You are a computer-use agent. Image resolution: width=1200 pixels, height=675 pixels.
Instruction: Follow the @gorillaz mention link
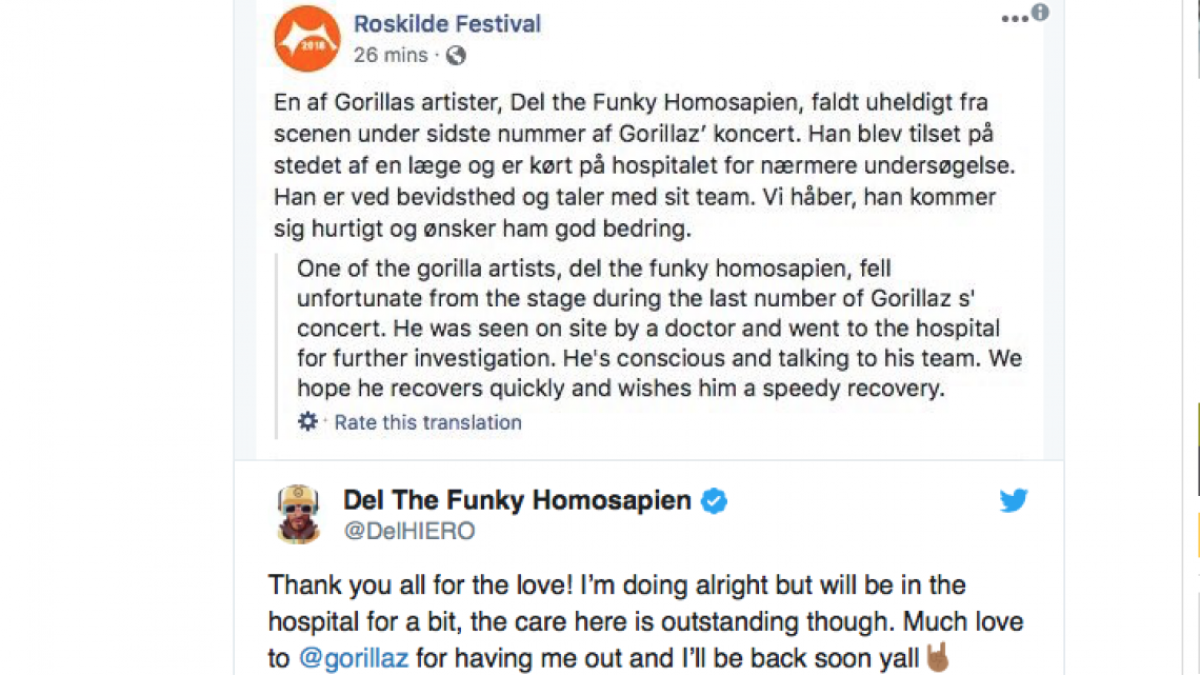click(353, 659)
